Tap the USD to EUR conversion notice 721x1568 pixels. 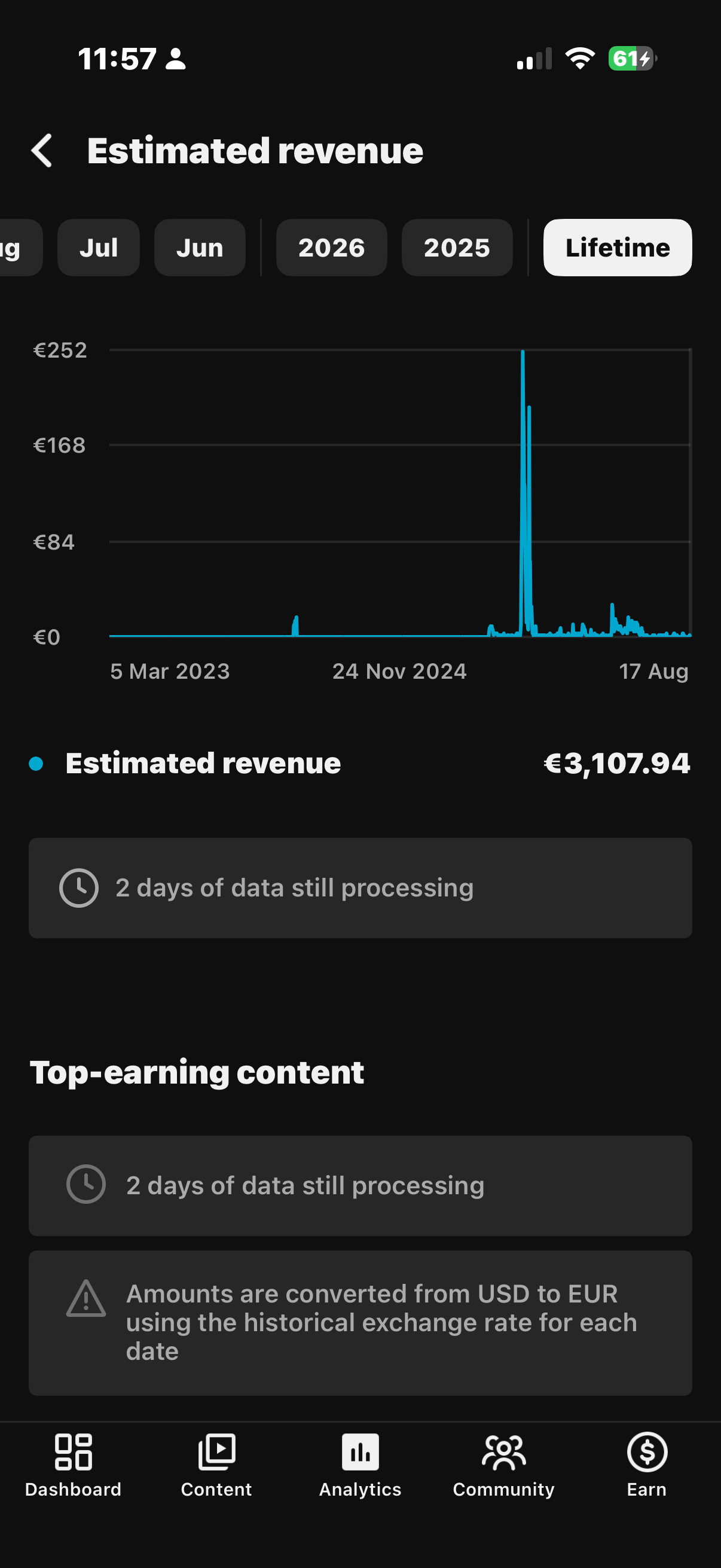(x=360, y=1323)
